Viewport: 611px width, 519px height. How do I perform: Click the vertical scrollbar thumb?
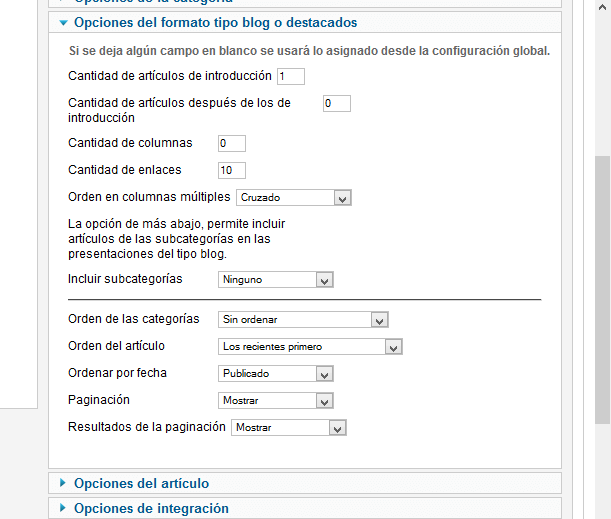[x=602, y=290]
